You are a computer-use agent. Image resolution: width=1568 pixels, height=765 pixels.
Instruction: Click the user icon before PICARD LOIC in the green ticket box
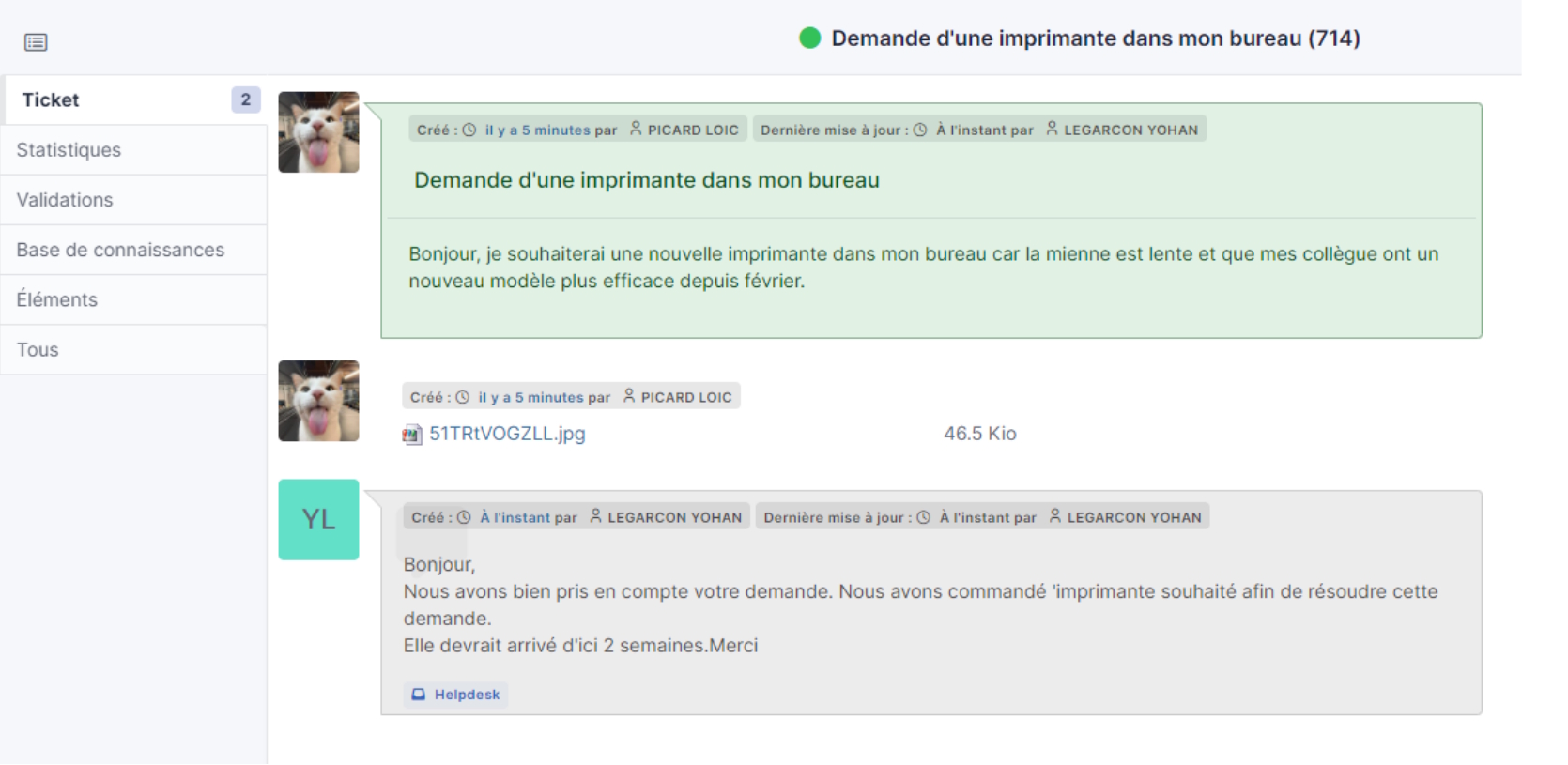[636, 130]
